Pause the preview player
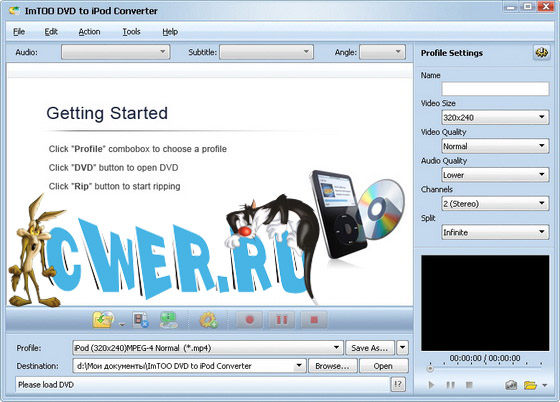The image size is (560, 402). tap(451, 385)
